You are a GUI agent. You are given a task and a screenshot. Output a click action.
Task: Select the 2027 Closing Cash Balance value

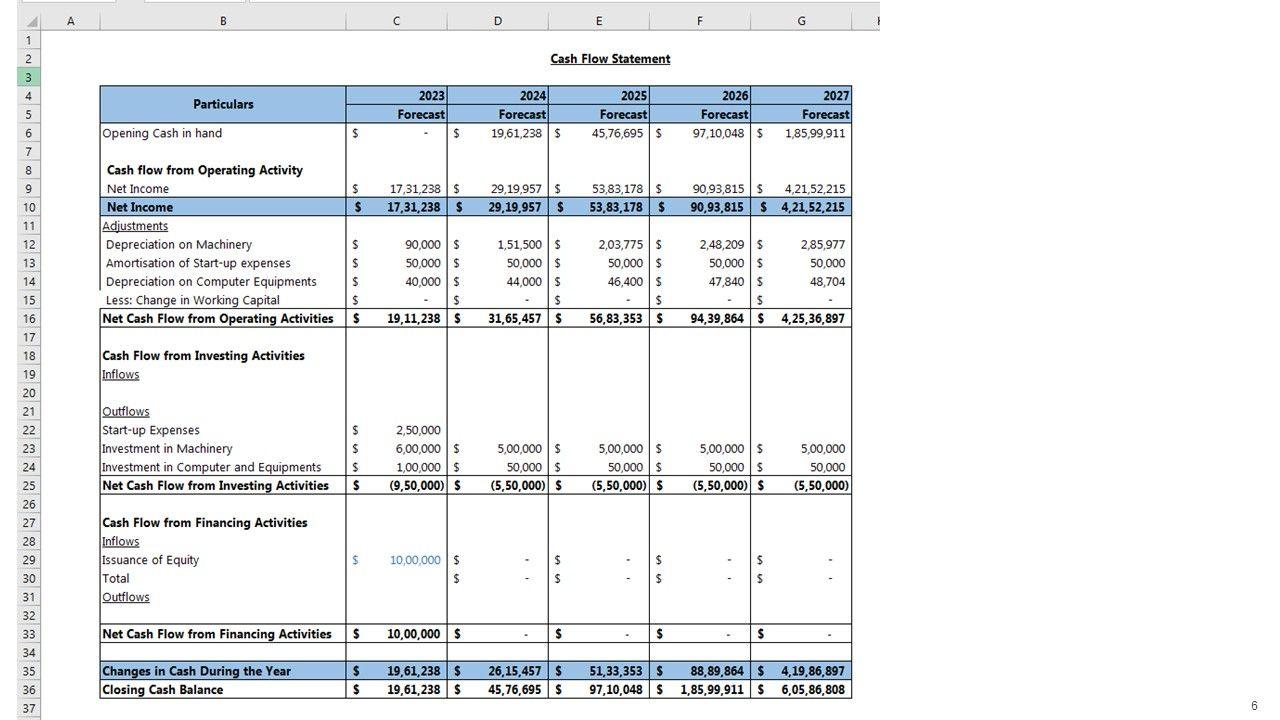tap(813, 690)
